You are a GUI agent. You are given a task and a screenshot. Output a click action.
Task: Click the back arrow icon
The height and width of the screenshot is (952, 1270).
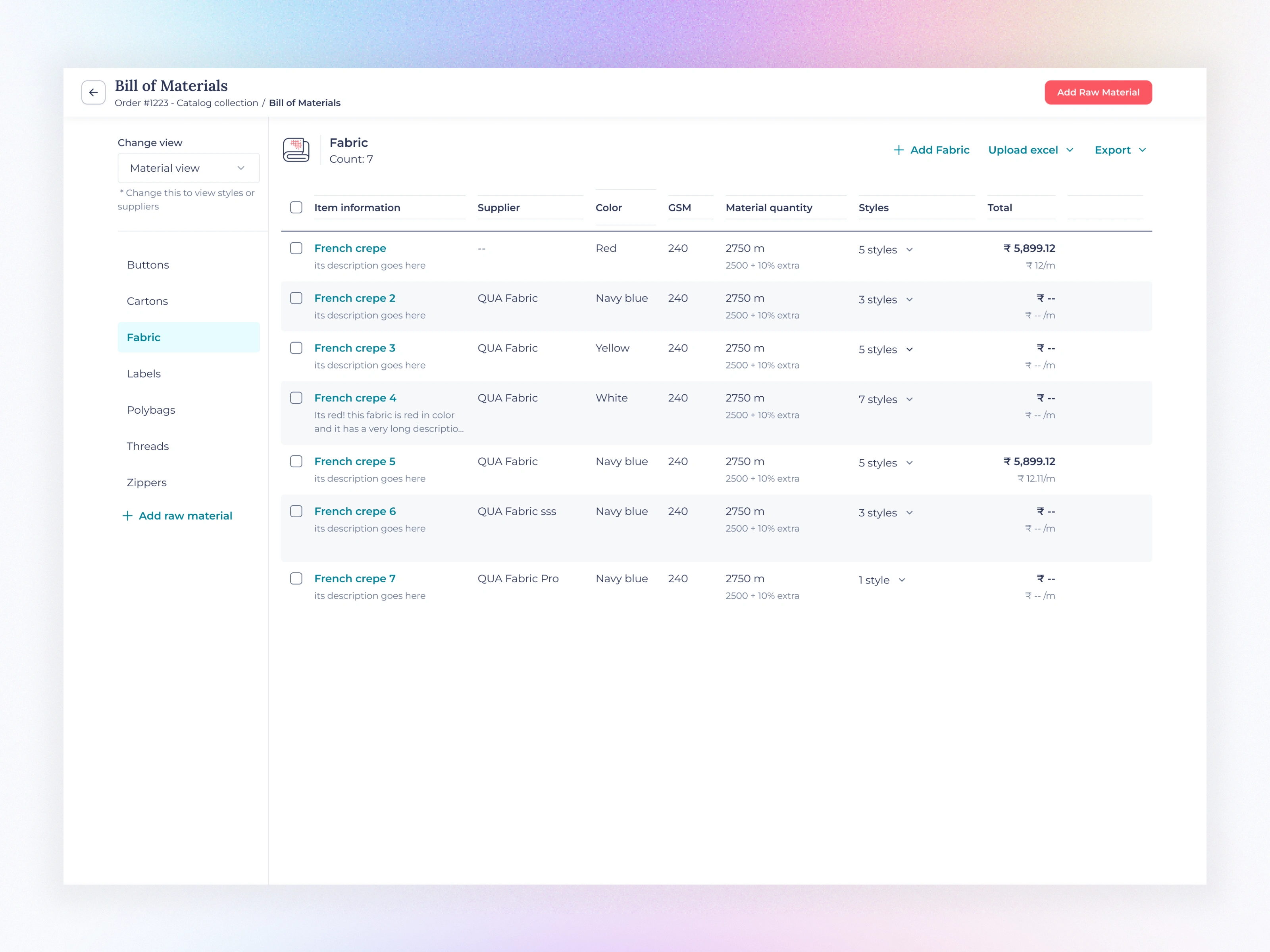(x=93, y=92)
